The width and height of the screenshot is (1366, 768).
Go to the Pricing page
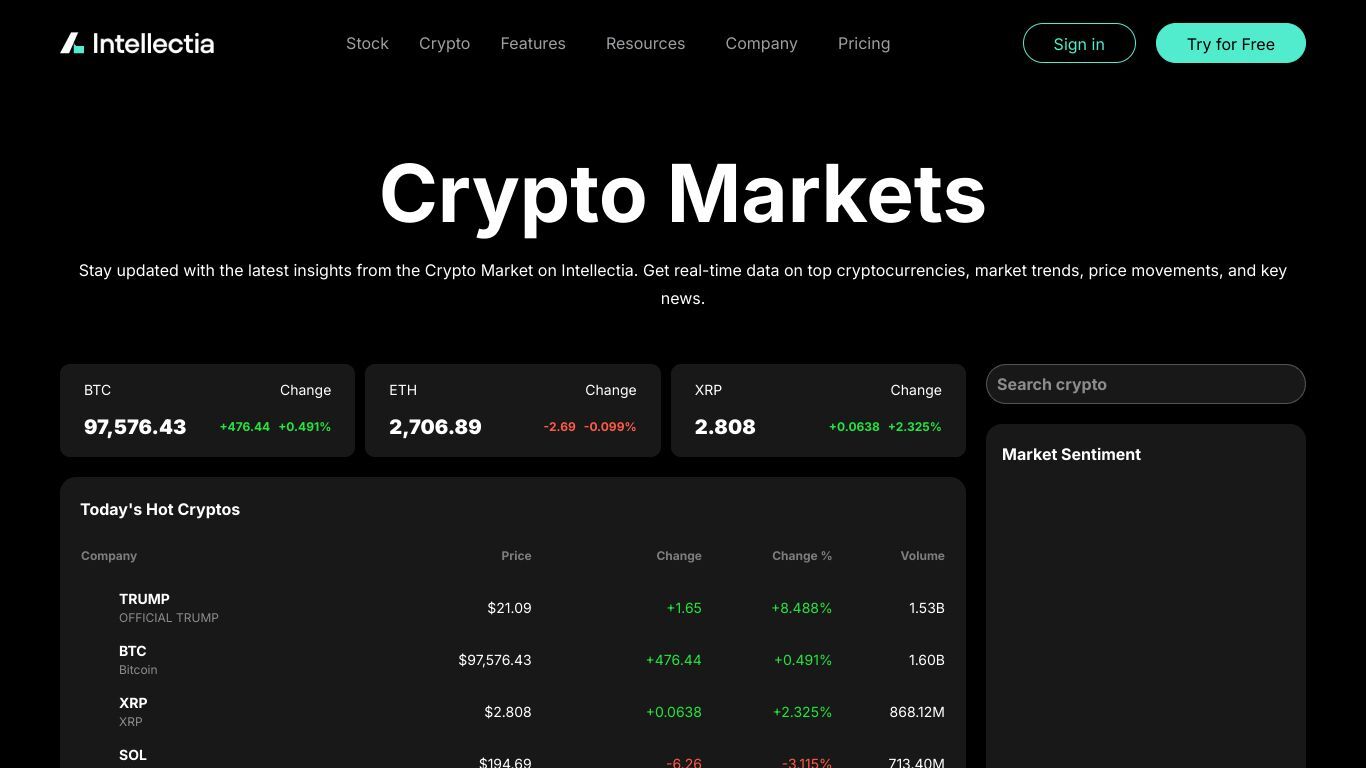[x=864, y=43]
